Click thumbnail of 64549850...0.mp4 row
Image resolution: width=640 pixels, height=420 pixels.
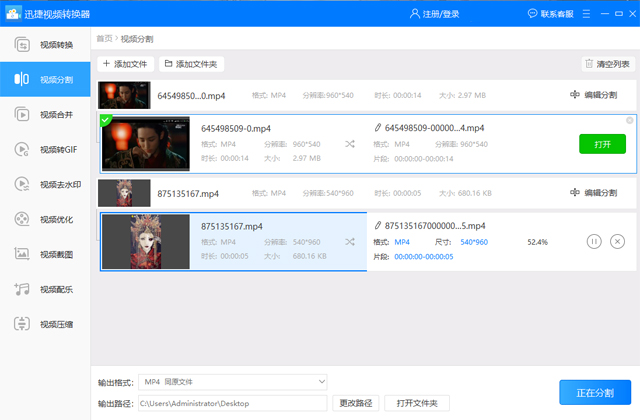pyautogui.click(x=124, y=95)
